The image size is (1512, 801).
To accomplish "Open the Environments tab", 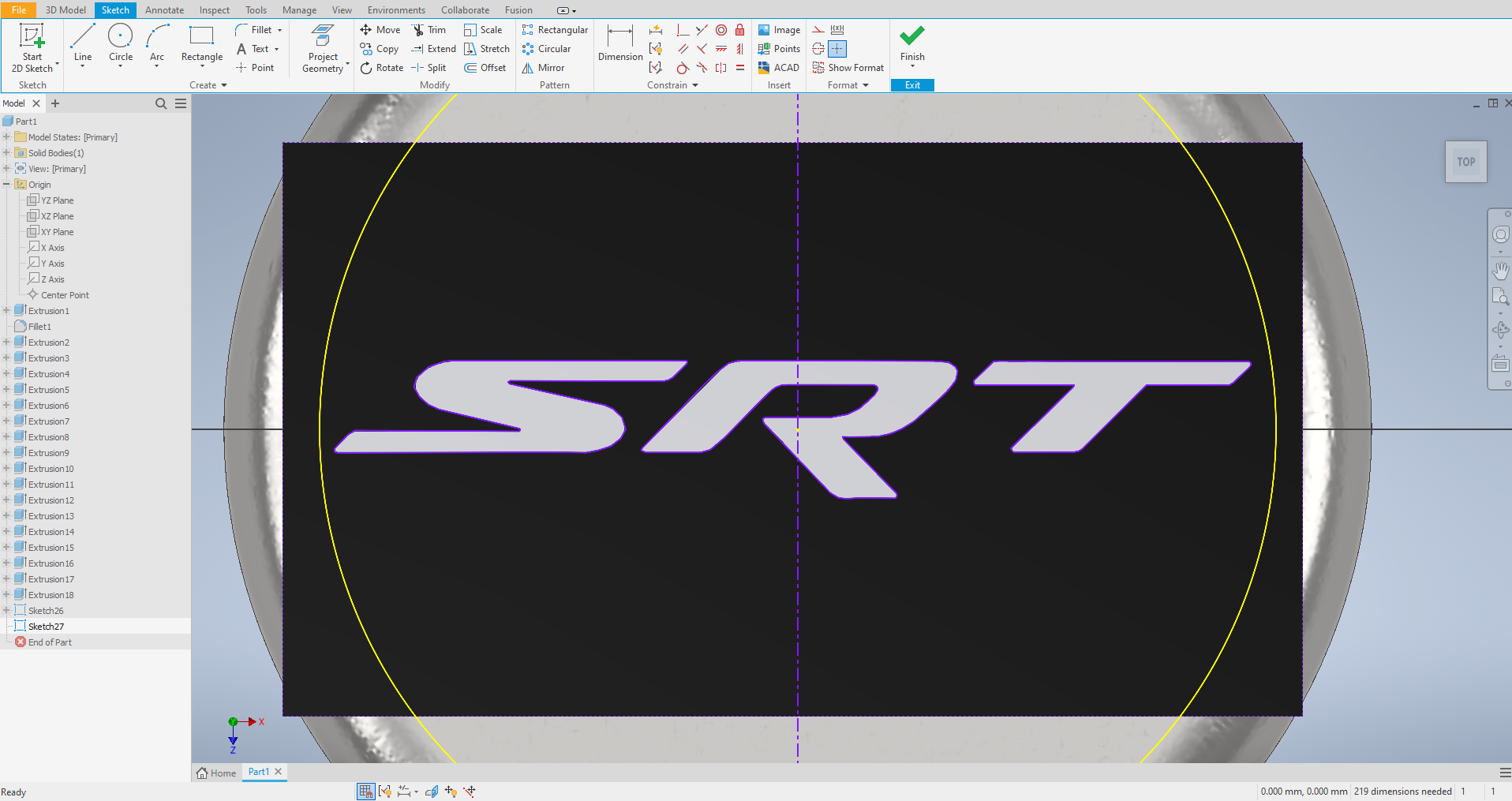I will point(396,9).
